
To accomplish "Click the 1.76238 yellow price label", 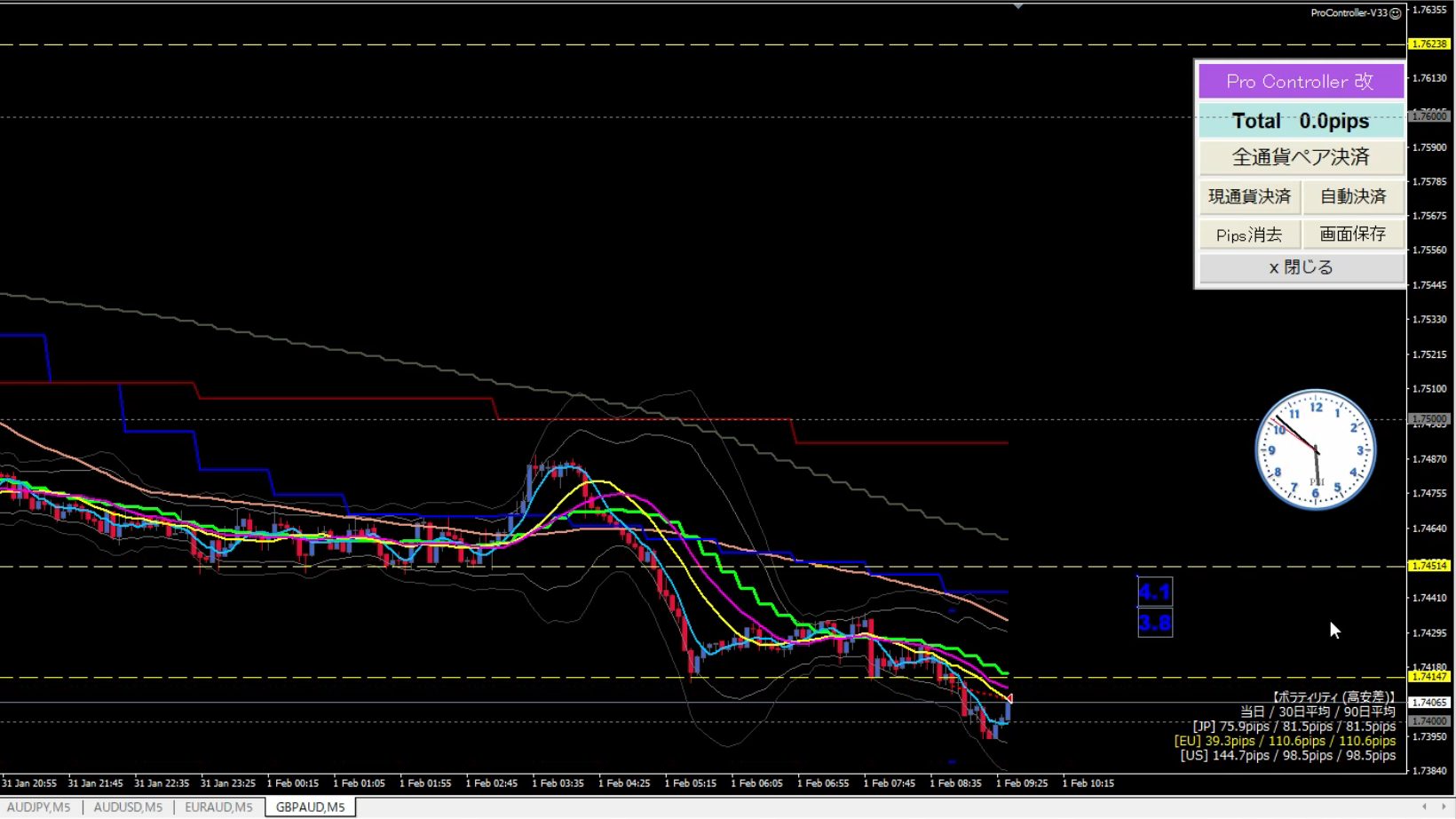I will (x=1429, y=44).
